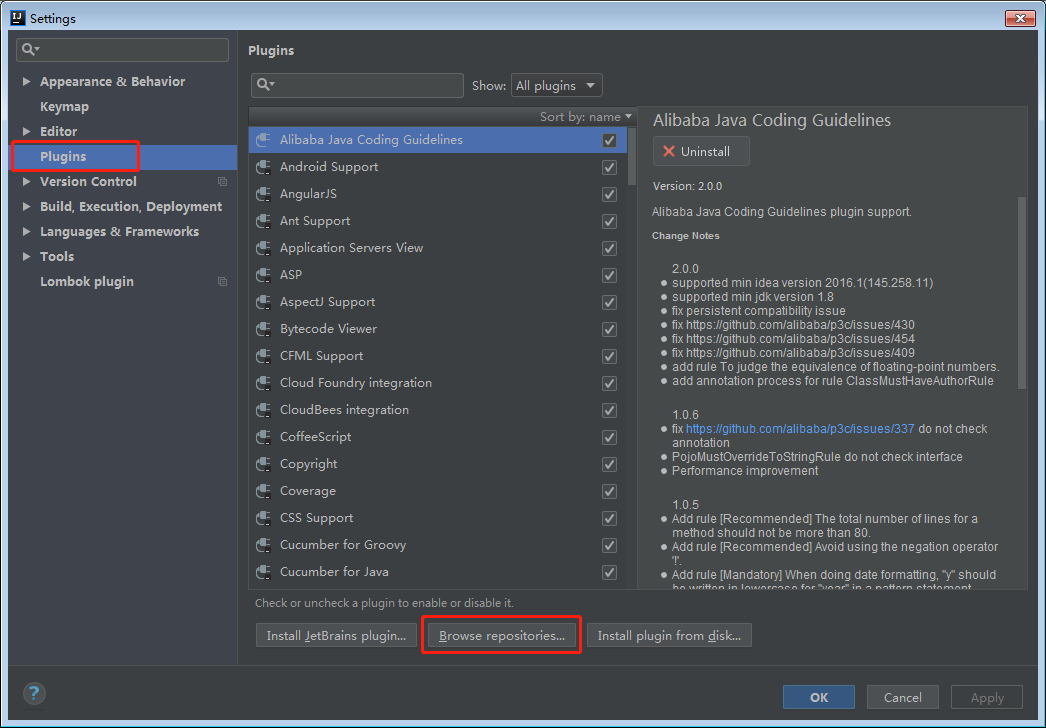Viewport: 1046px width, 728px height.
Task: Disable the Alibaba Java Coding Guidelines checkbox
Action: click(x=609, y=140)
